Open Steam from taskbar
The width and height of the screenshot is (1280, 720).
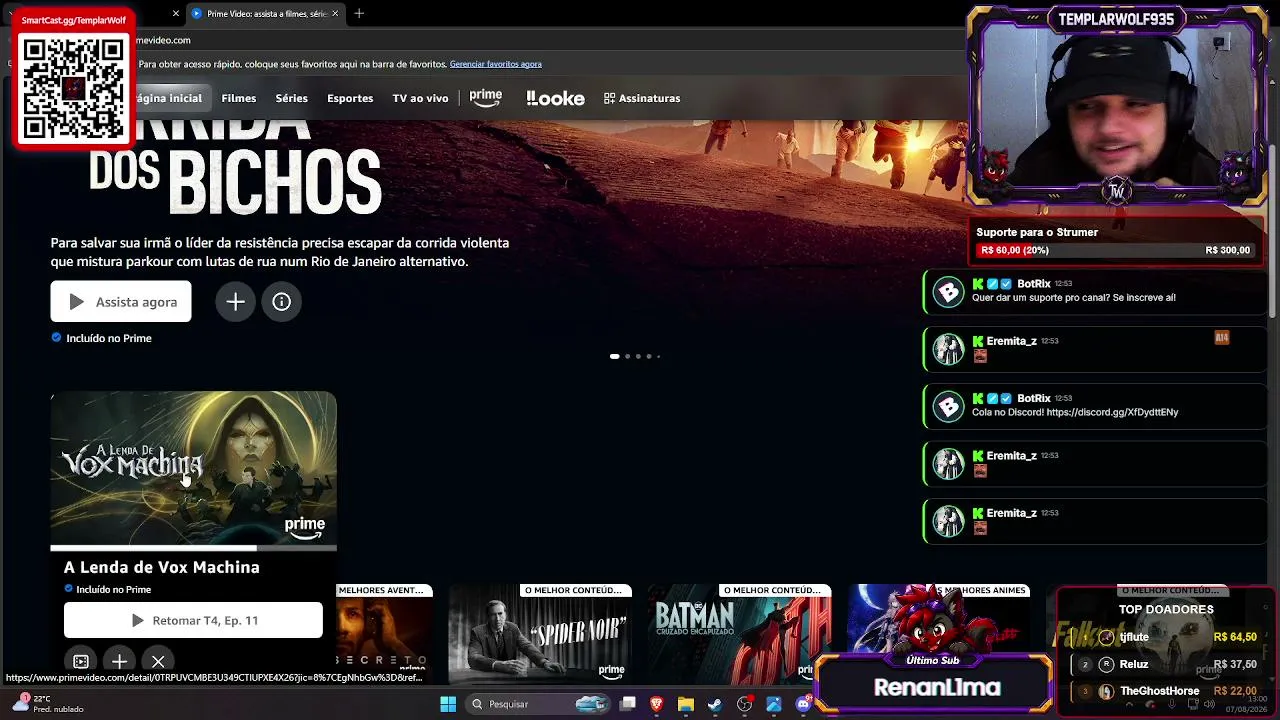[x=715, y=704]
